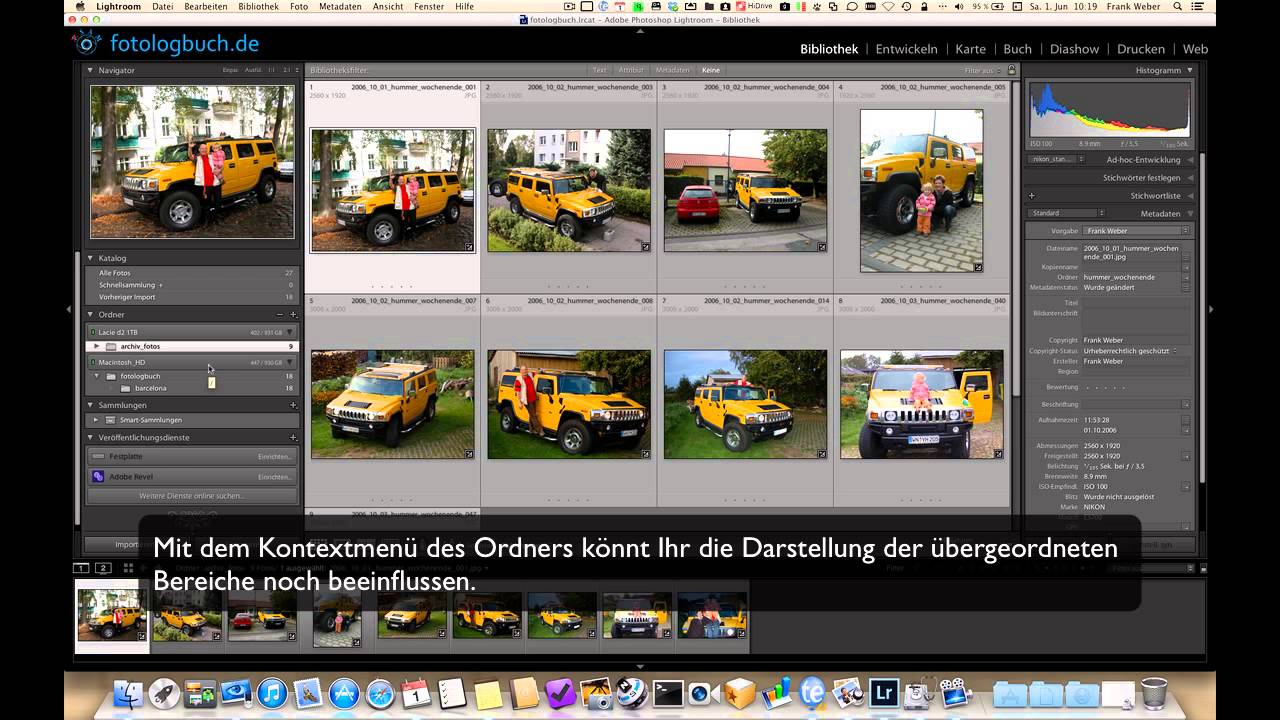Image resolution: width=1280 pixels, height=720 pixels.
Task: Open yellow Stickies note in Dock
Action: pyautogui.click(x=488, y=693)
